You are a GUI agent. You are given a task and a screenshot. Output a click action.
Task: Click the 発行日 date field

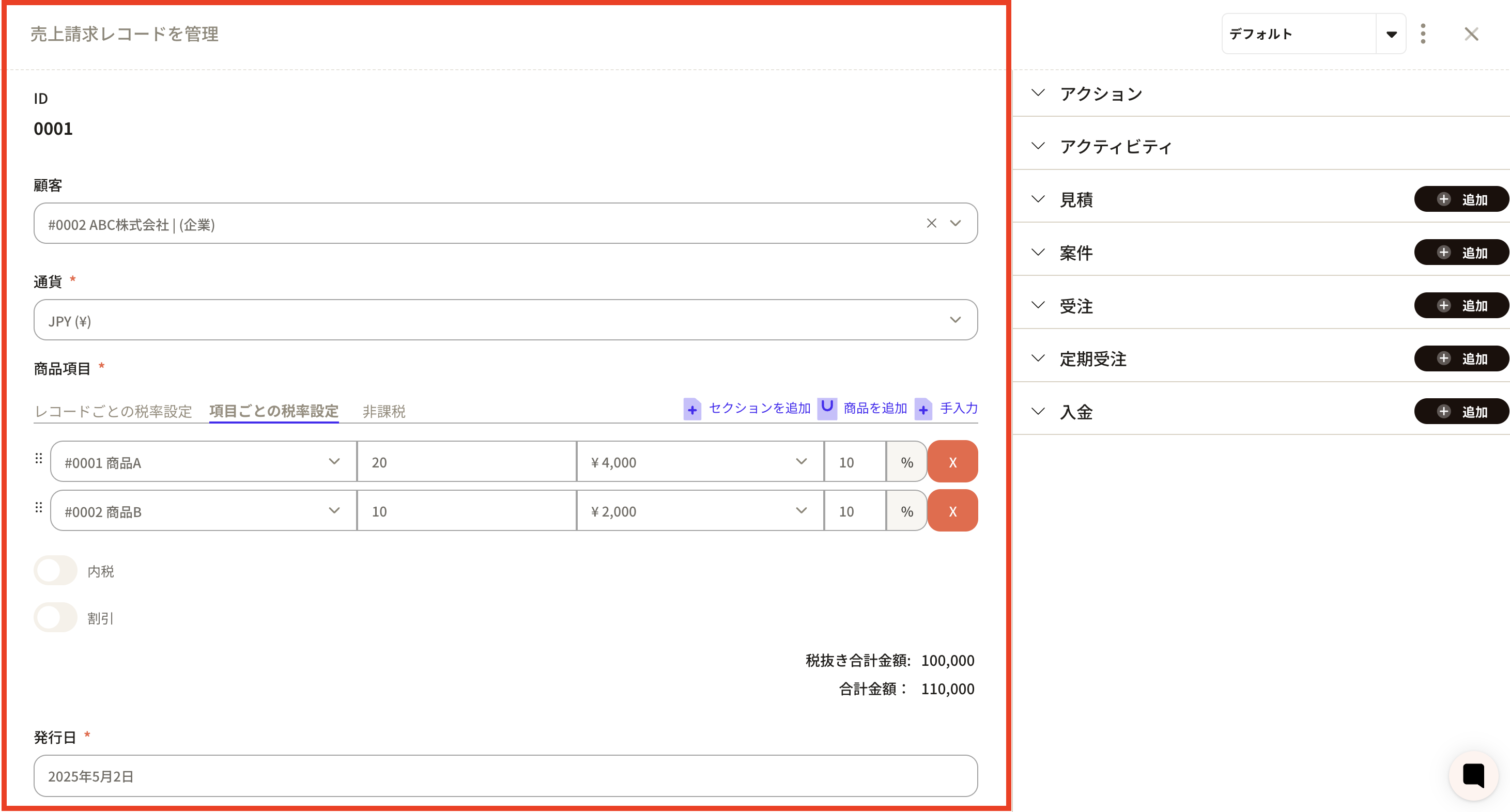click(x=505, y=776)
